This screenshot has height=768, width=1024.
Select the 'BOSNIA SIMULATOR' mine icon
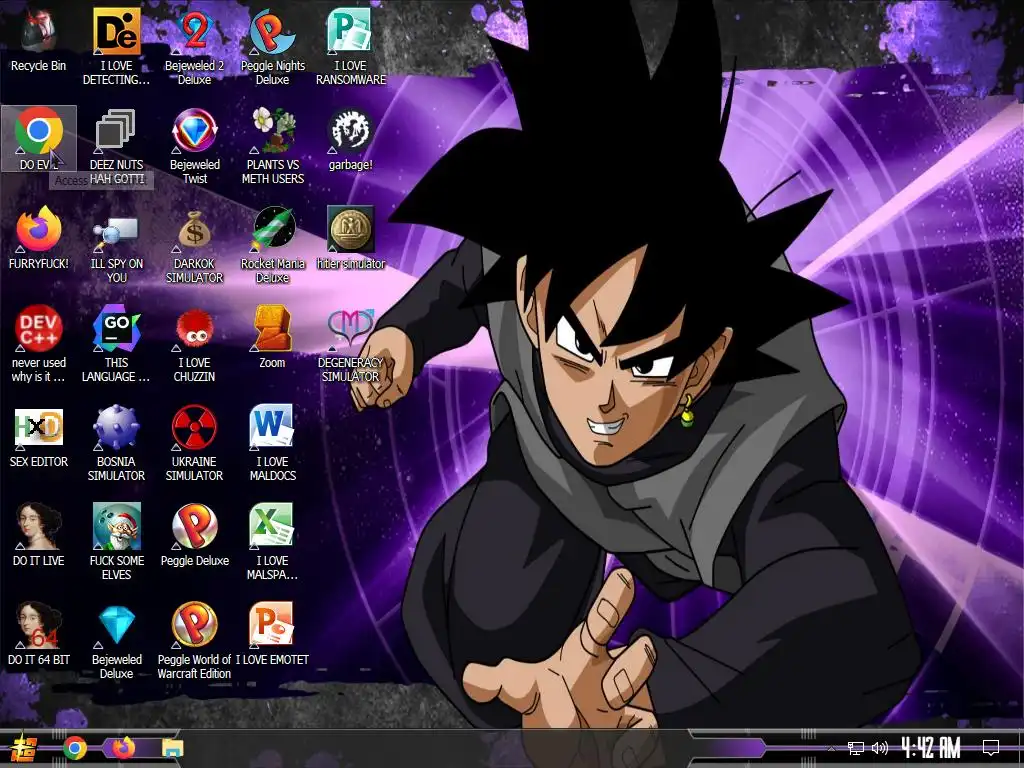[x=116, y=444]
